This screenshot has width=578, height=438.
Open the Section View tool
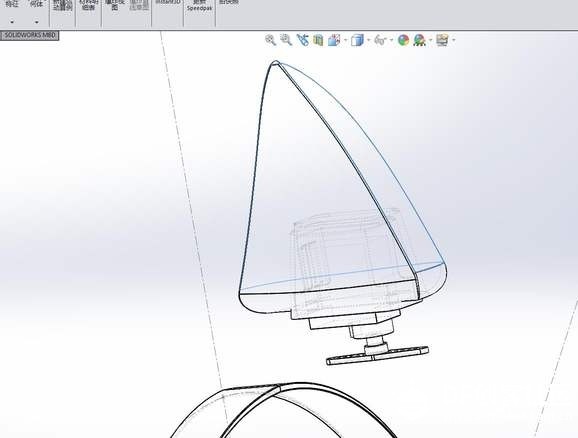318,40
